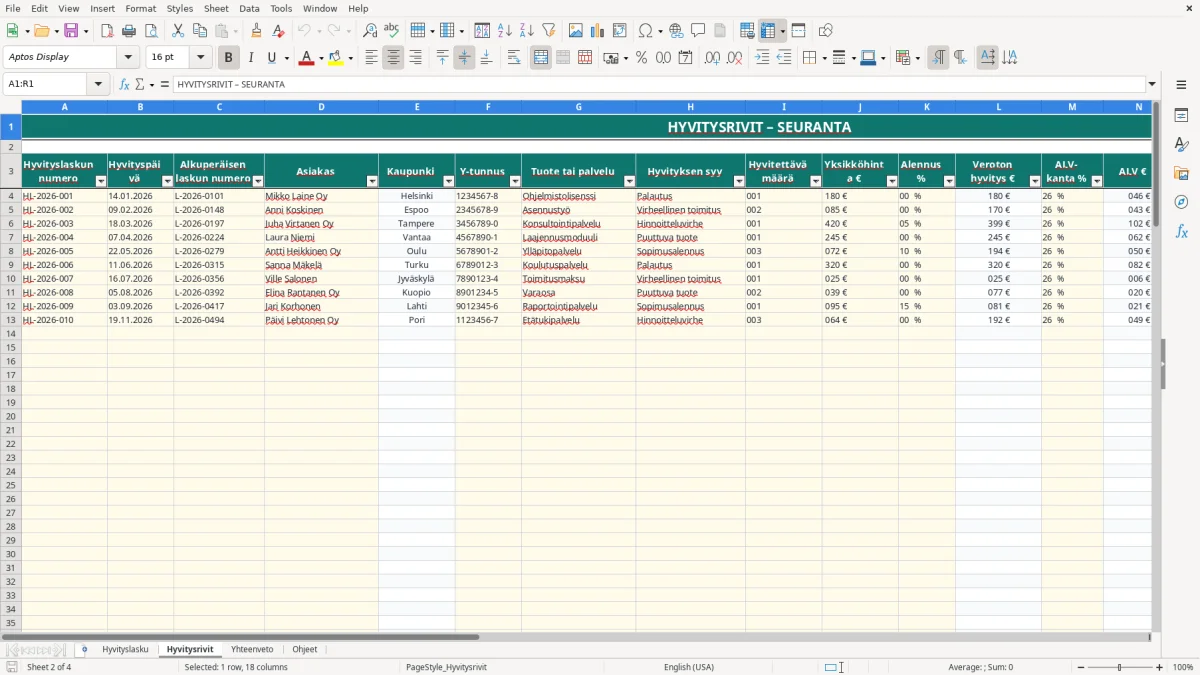This screenshot has height=675, width=1200.
Task: Center text horizontally
Action: click(x=393, y=58)
